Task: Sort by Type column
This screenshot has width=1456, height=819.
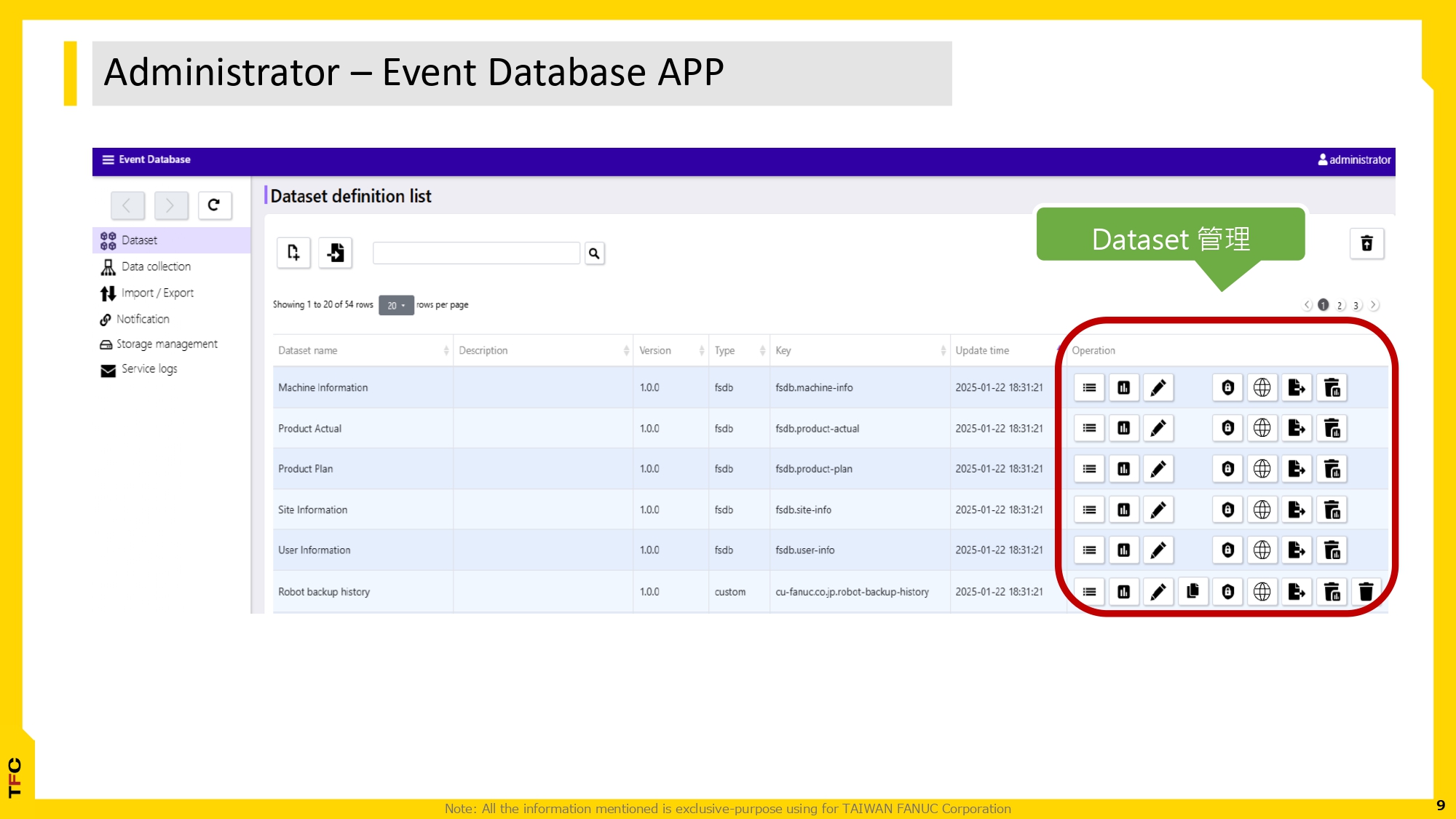Action: (740, 351)
